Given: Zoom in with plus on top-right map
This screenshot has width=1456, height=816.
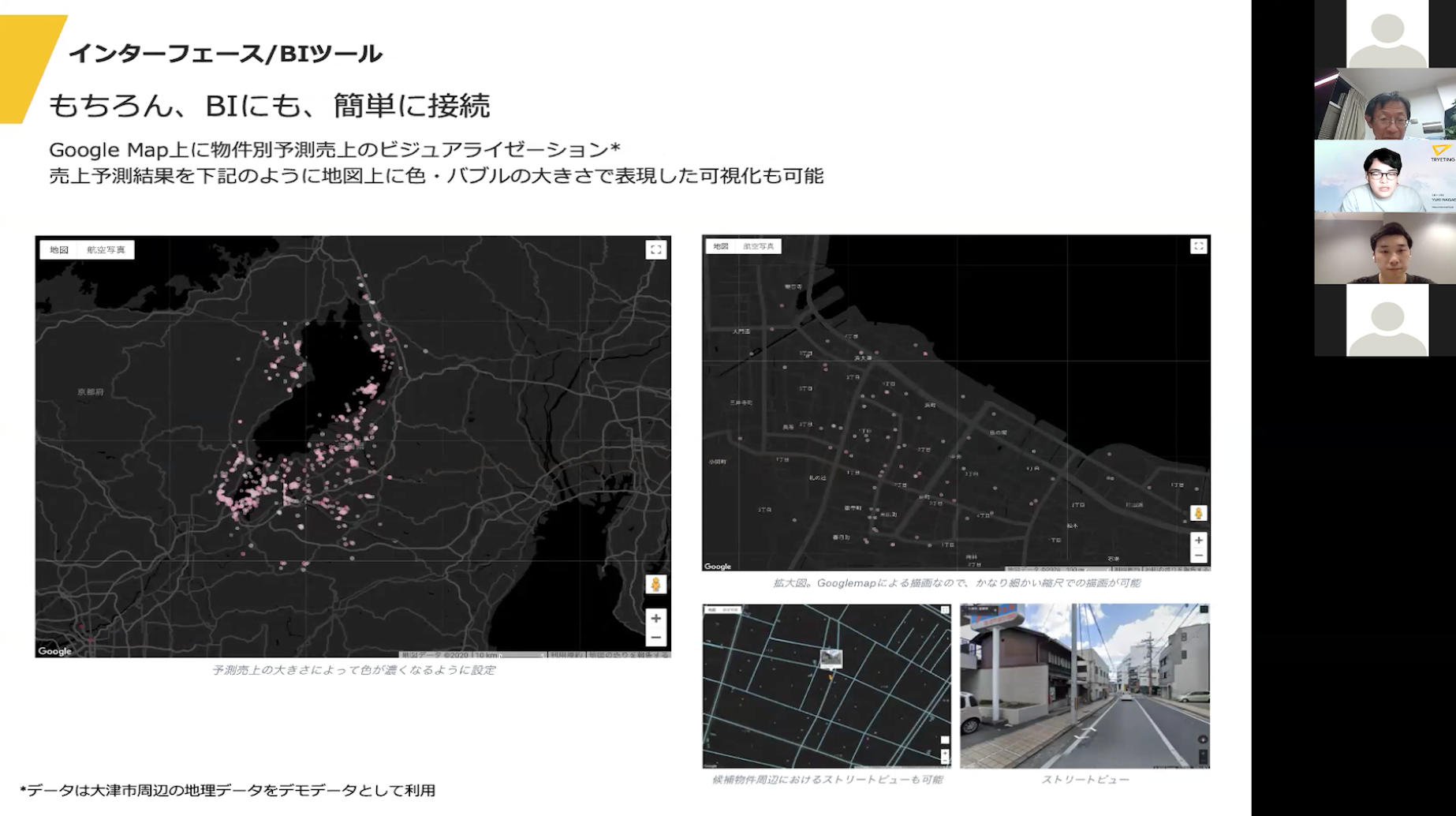Looking at the screenshot, I should click(1198, 541).
